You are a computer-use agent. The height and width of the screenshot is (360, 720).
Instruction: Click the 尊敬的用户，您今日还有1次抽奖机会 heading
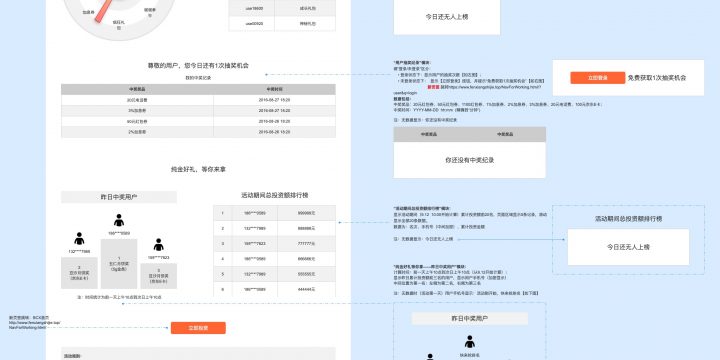point(198,66)
